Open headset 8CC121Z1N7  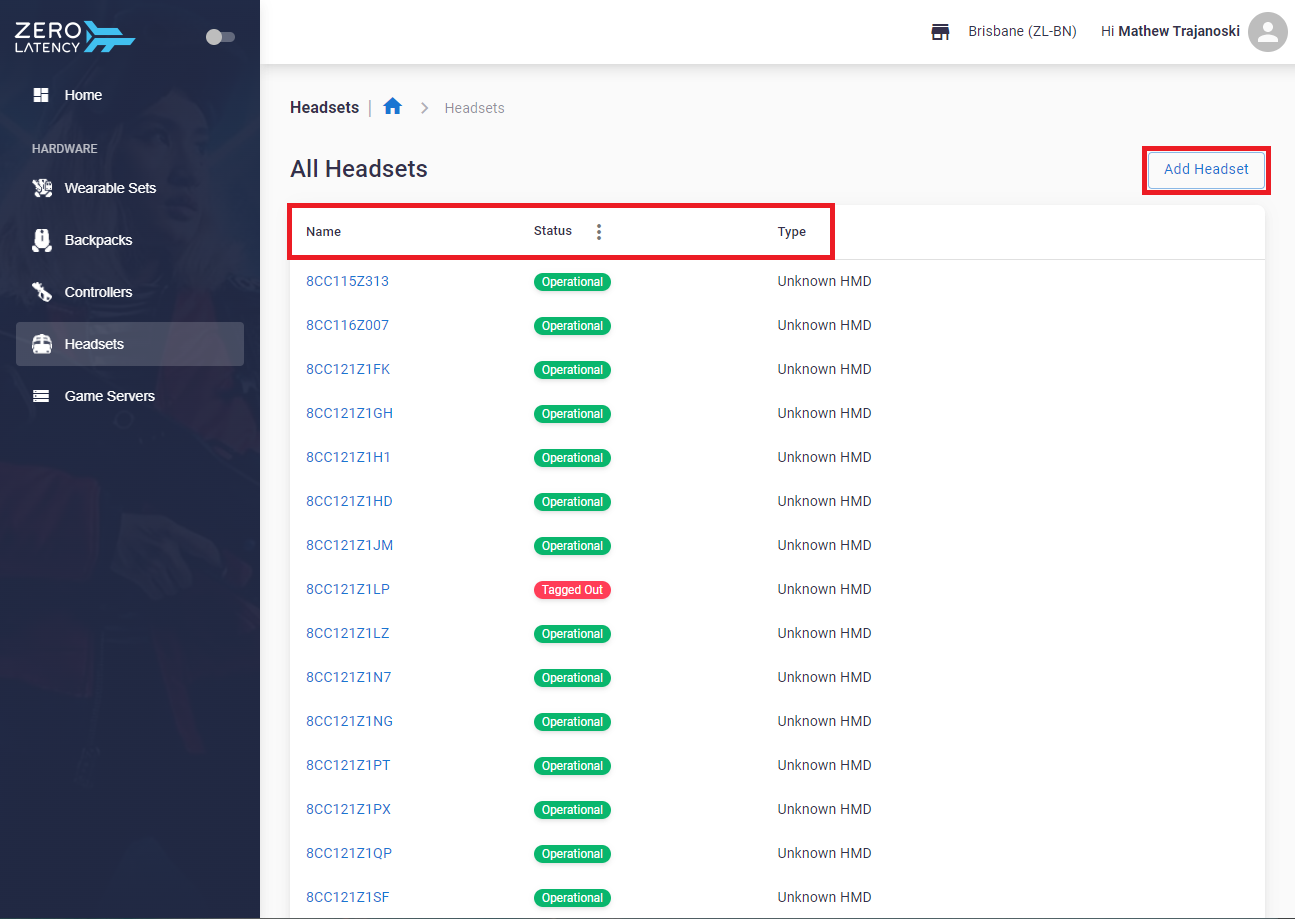[x=348, y=677]
